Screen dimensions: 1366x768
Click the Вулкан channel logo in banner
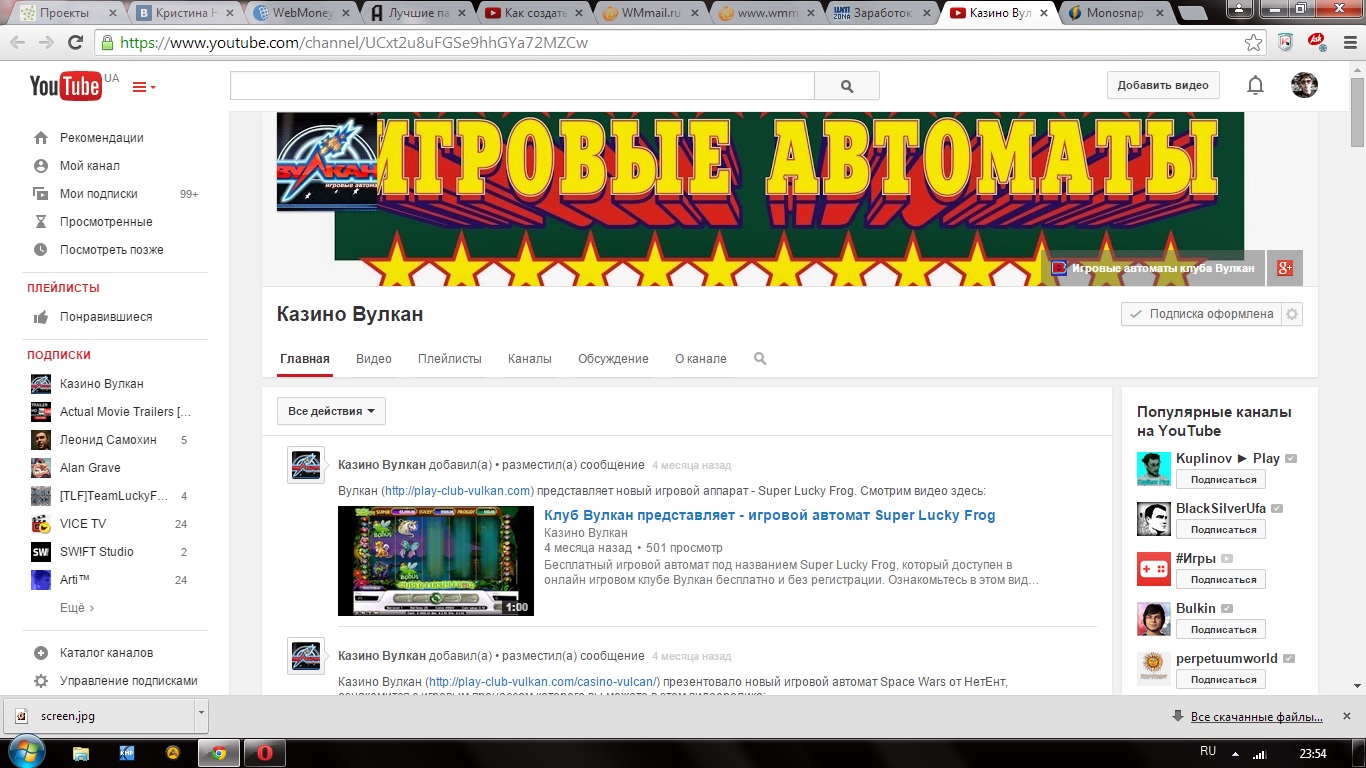tap(327, 162)
